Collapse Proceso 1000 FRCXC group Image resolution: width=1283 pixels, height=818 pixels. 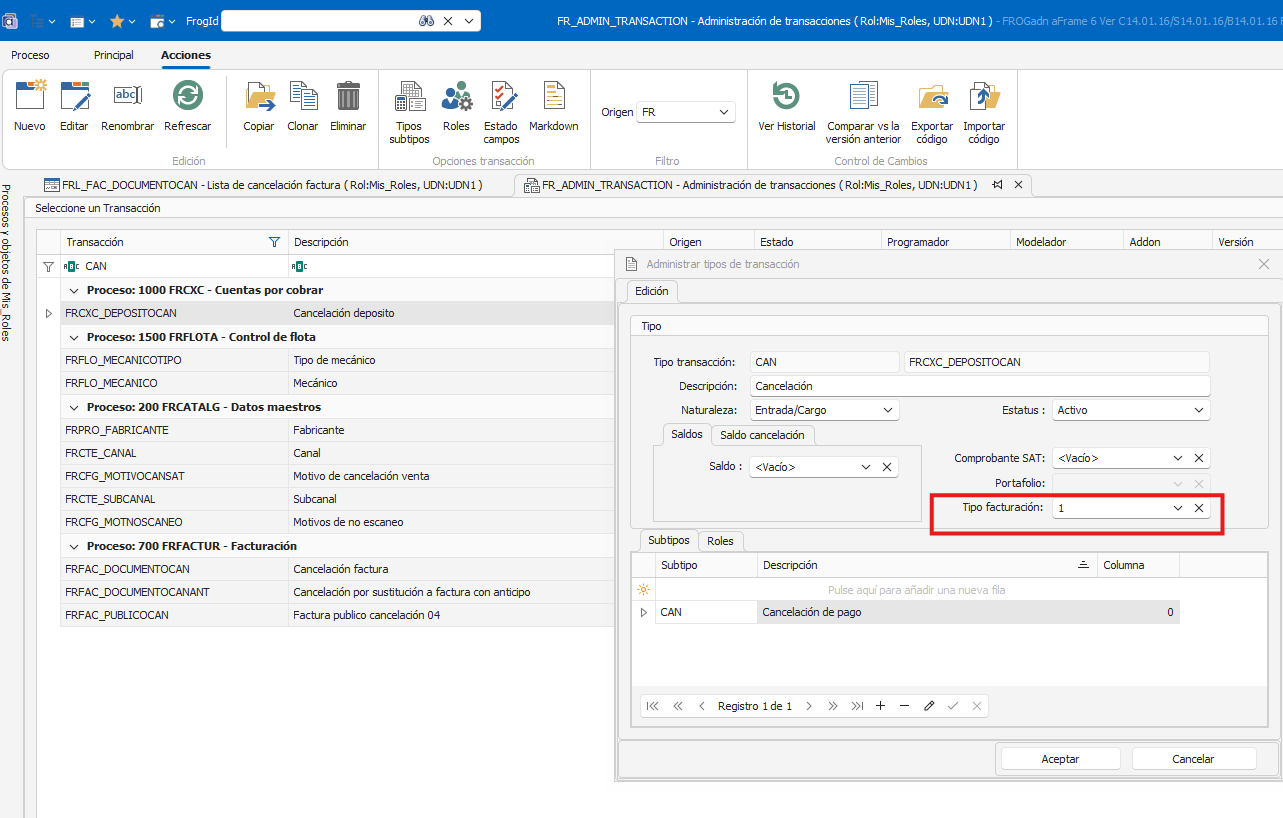point(73,290)
